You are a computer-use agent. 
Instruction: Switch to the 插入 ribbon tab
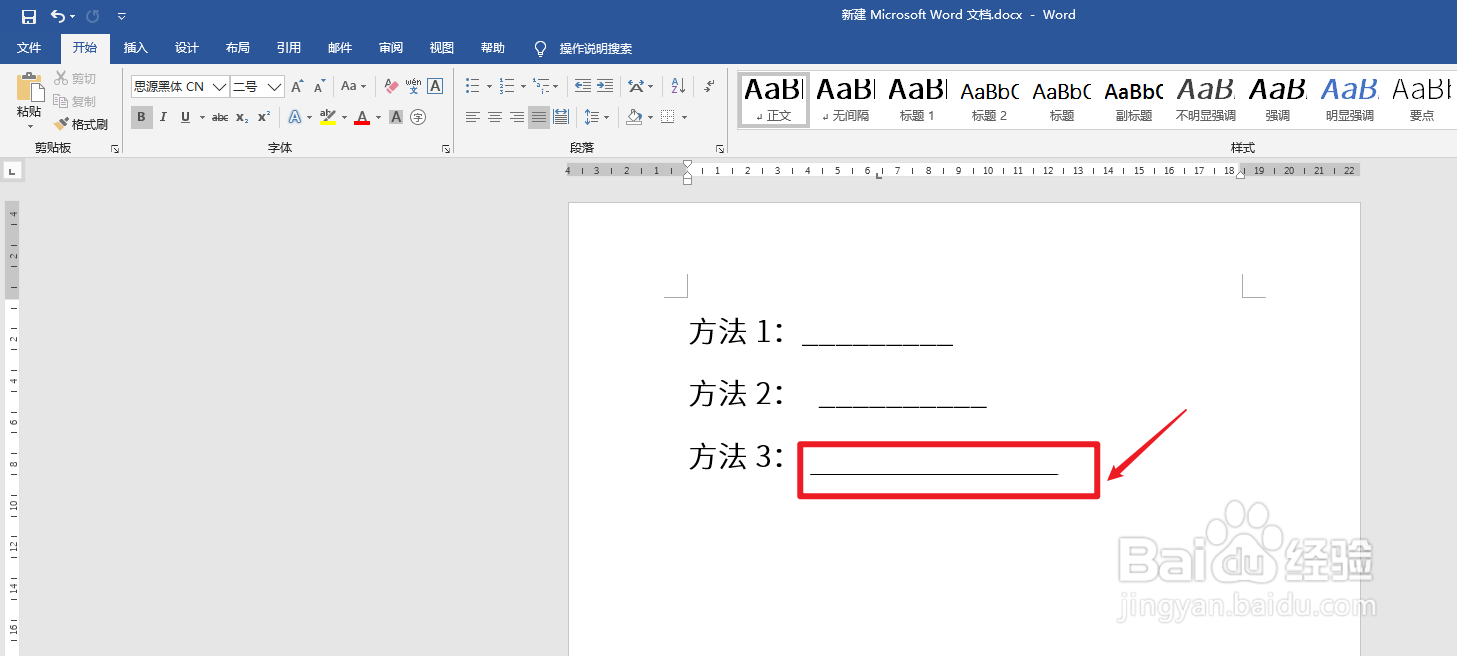point(135,47)
